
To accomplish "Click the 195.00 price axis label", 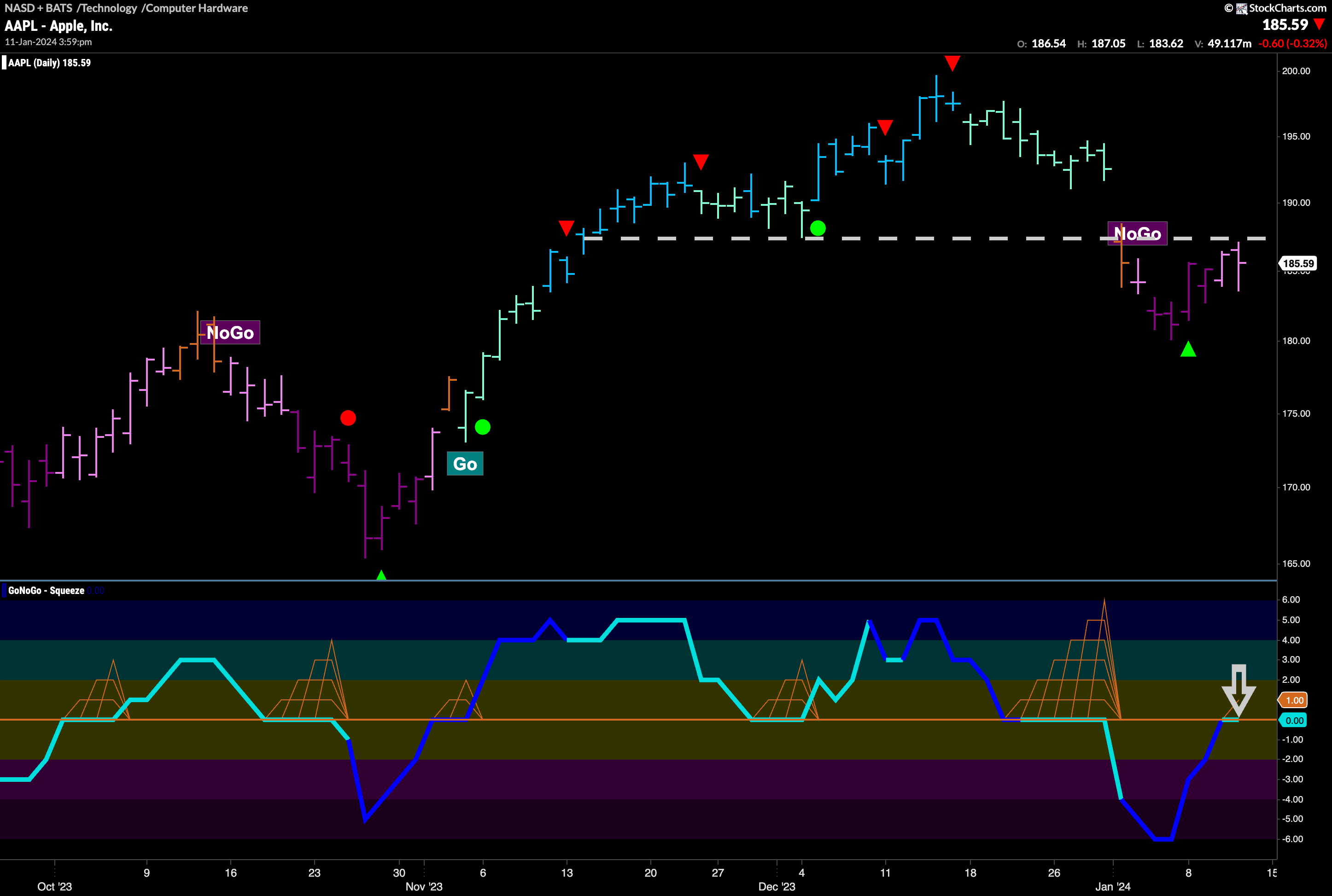I will click(1296, 137).
